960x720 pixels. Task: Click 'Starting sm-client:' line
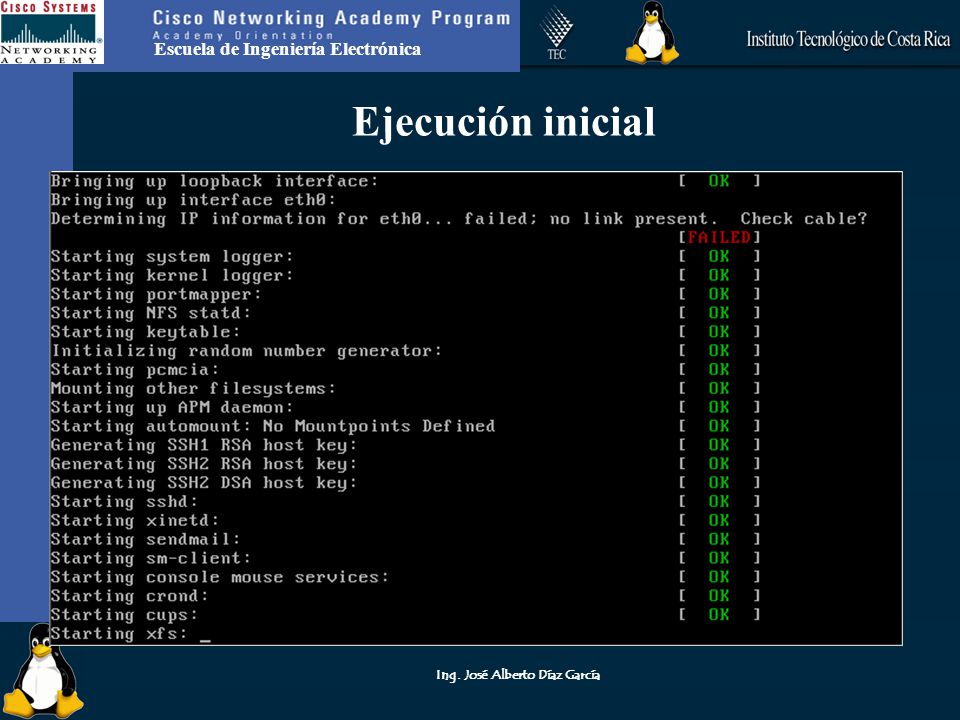[x=151, y=558]
